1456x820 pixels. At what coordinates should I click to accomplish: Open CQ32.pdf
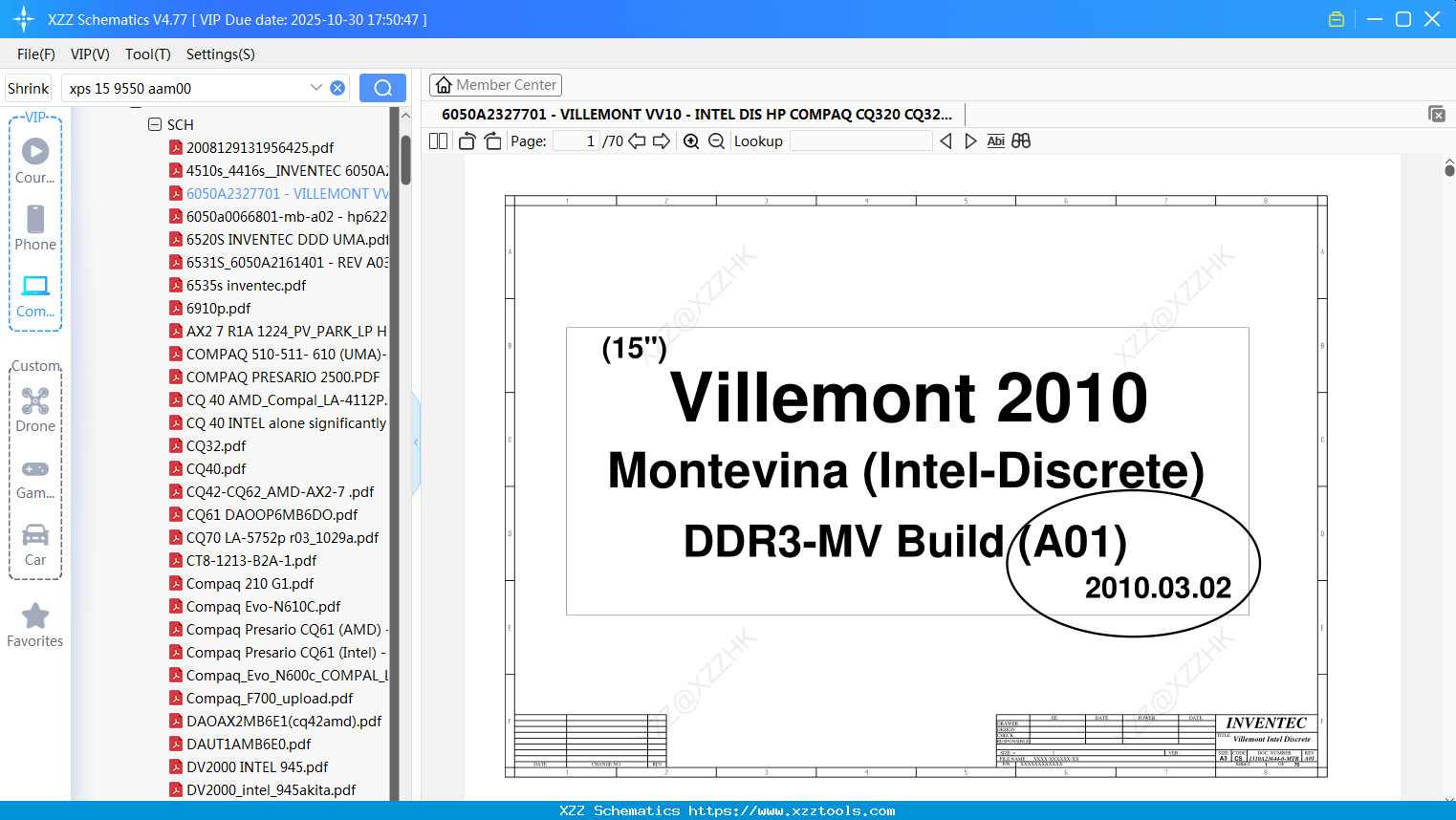click(x=216, y=445)
